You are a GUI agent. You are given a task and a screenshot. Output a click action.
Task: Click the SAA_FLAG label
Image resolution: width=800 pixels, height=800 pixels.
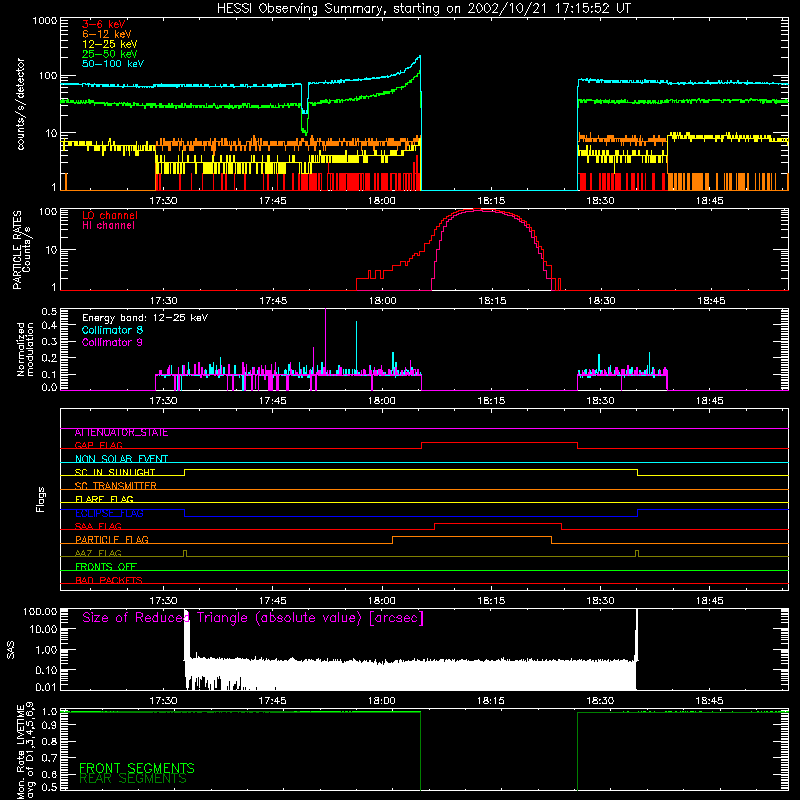click(x=98, y=527)
